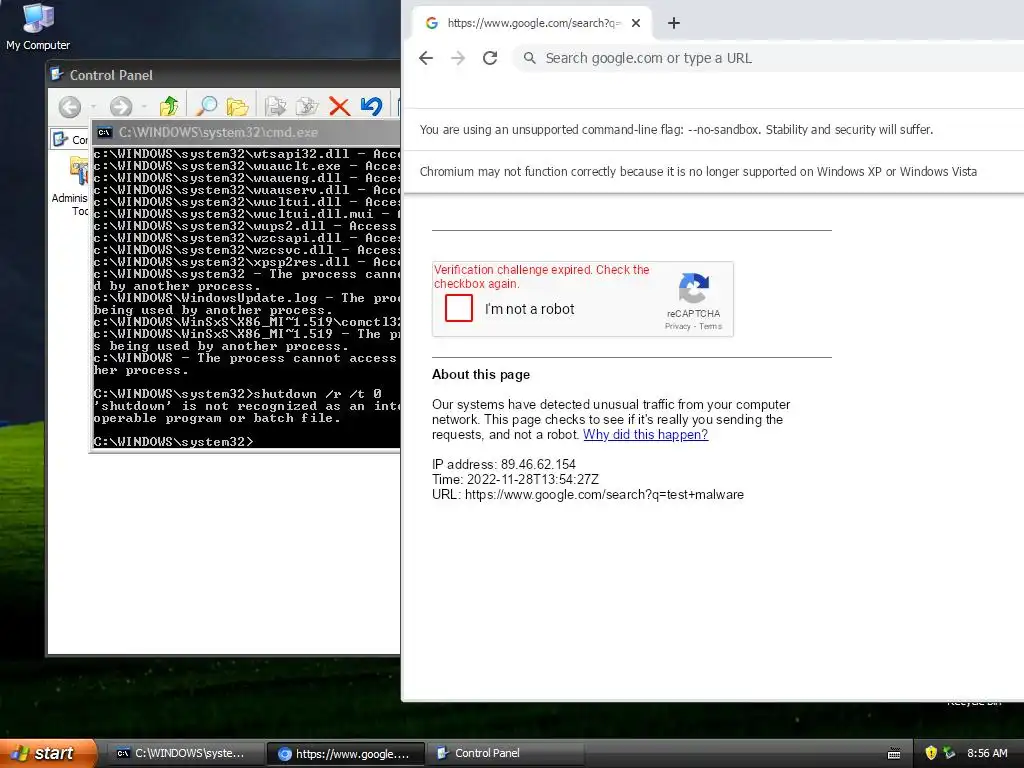
Task: Check the I'm not a robot checkbox
Action: (x=459, y=308)
